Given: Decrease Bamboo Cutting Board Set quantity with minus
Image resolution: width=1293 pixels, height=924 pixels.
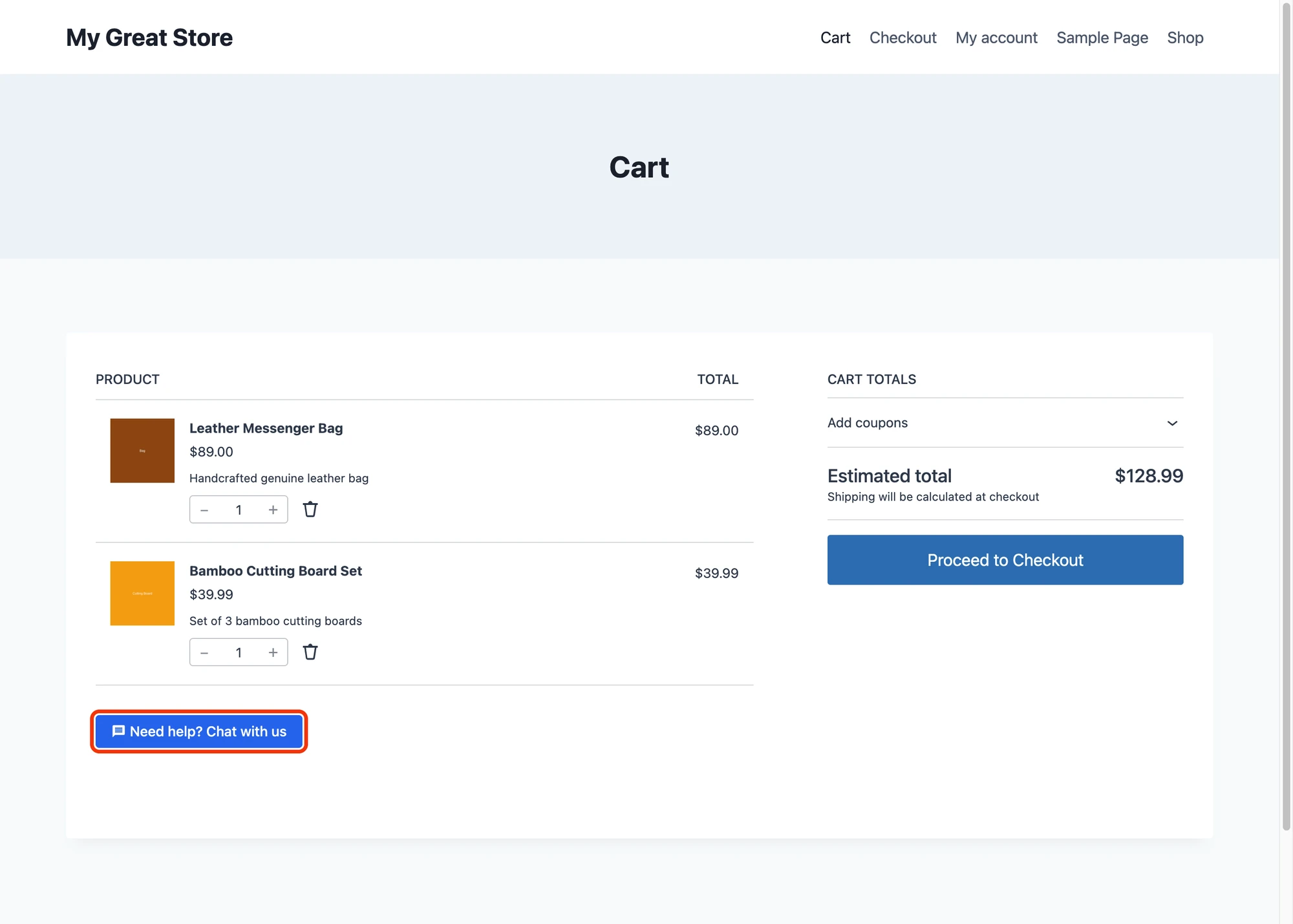Looking at the screenshot, I should click(x=204, y=652).
